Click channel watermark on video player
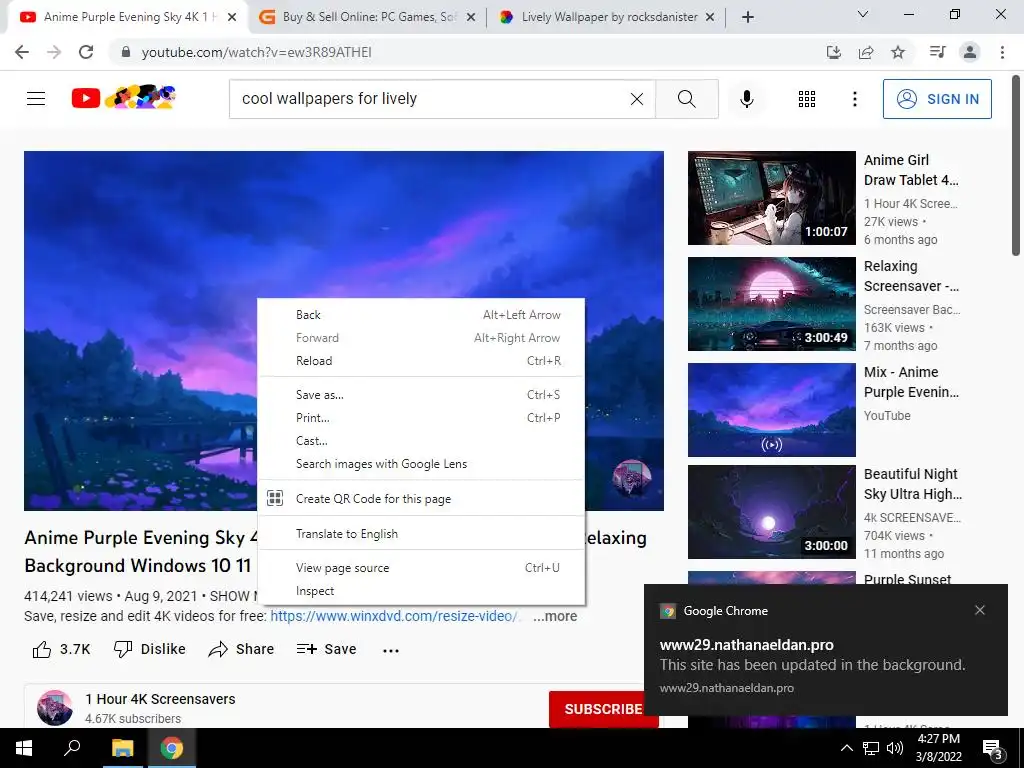The width and height of the screenshot is (1024, 768). pyautogui.click(x=632, y=479)
